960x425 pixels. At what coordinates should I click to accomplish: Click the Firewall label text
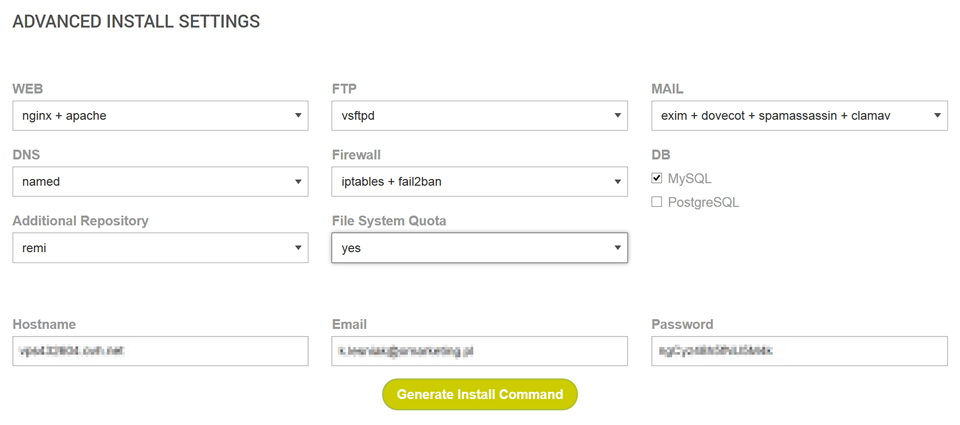coord(356,155)
